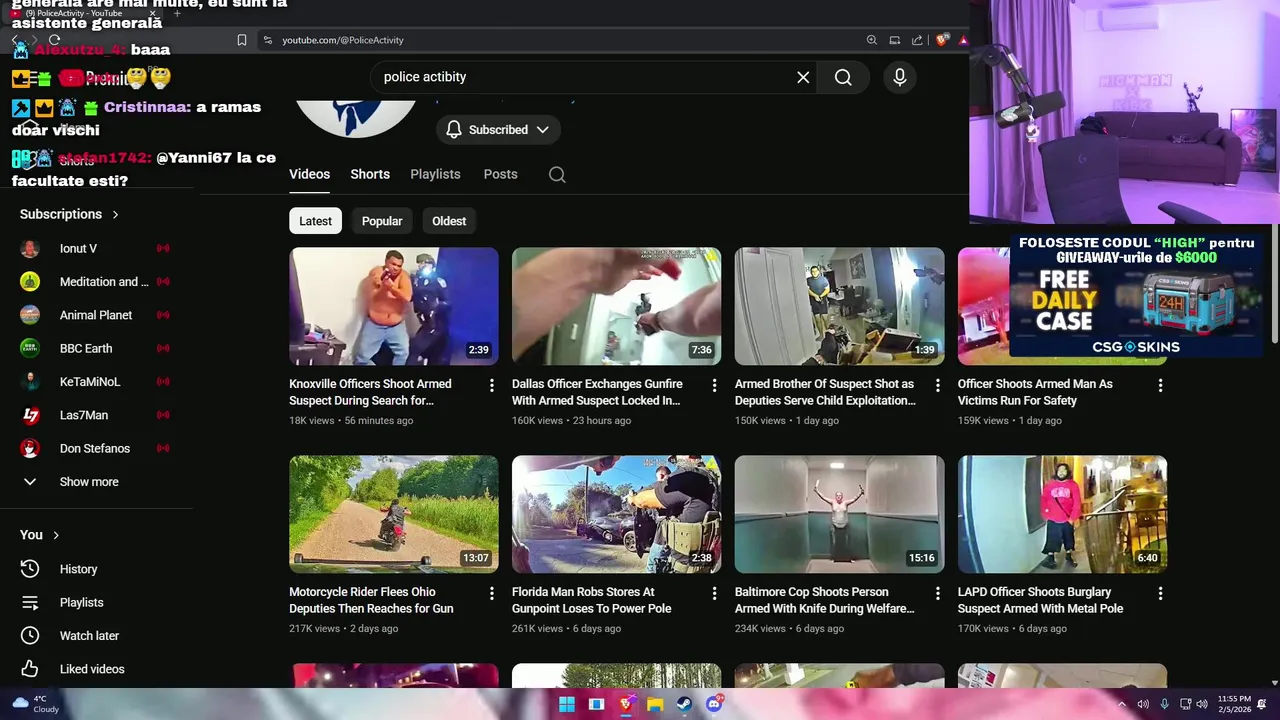Open the taskbar clock 11:55 PM
Viewport: 1280px width, 720px height.
pos(1234,704)
